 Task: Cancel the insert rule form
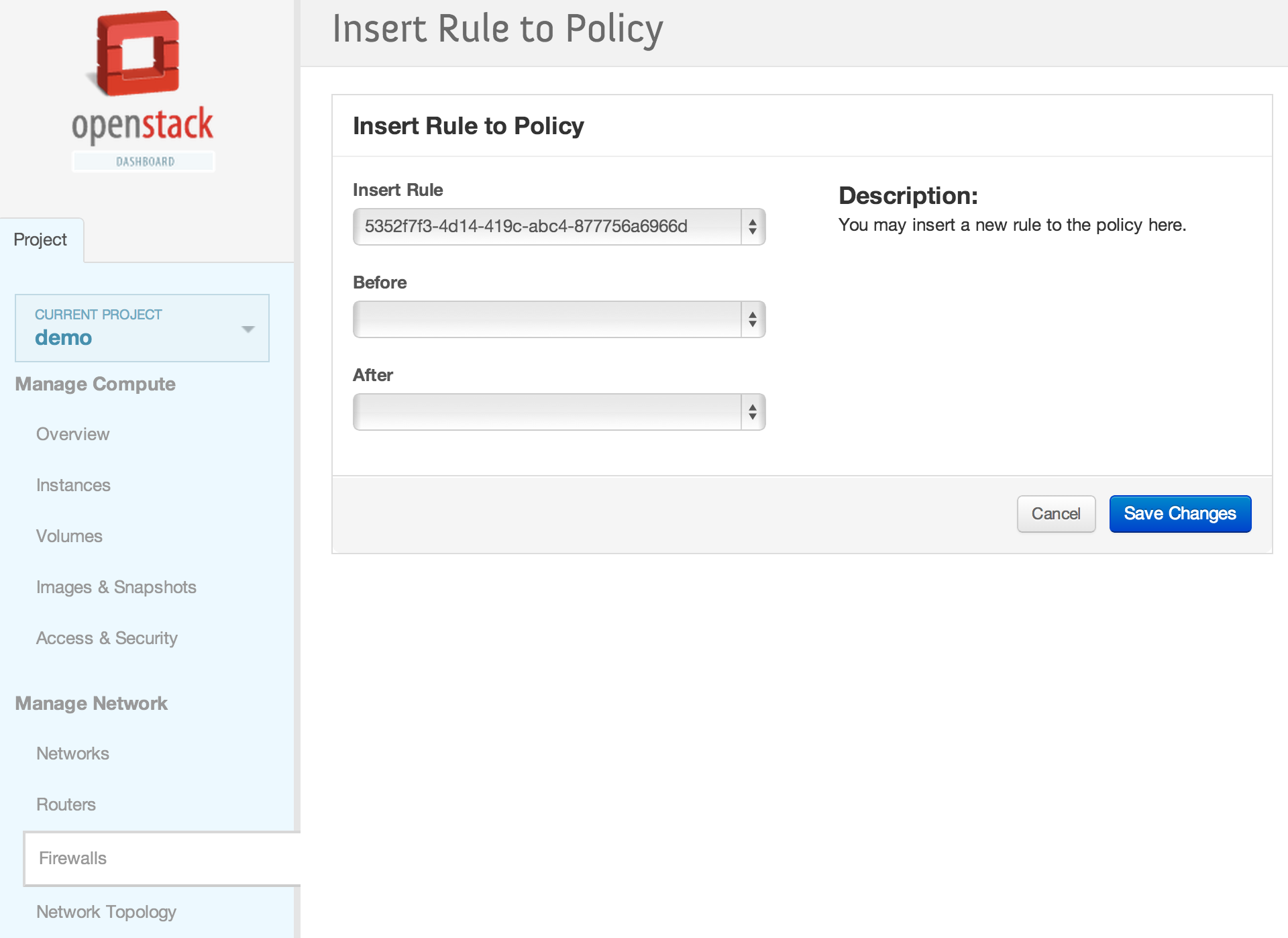[1055, 514]
